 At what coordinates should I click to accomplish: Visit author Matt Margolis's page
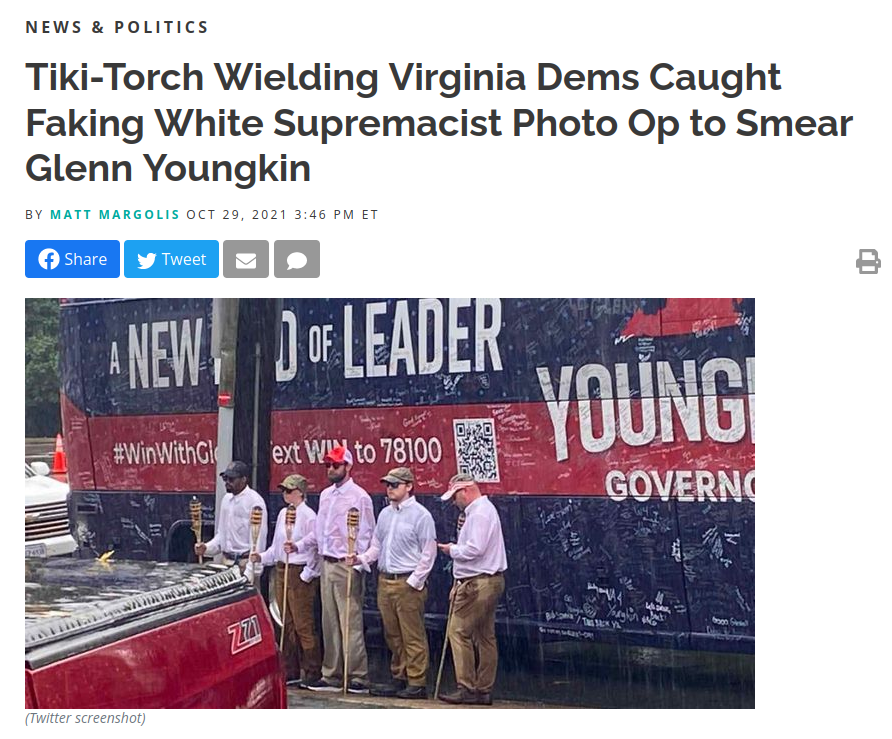[x=115, y=214]
